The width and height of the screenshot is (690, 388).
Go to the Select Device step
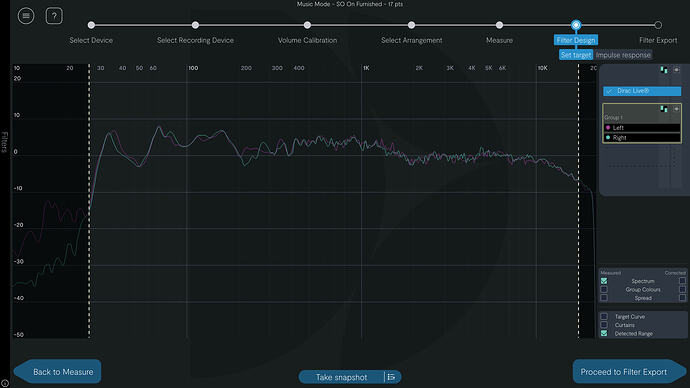coord(91,40)
